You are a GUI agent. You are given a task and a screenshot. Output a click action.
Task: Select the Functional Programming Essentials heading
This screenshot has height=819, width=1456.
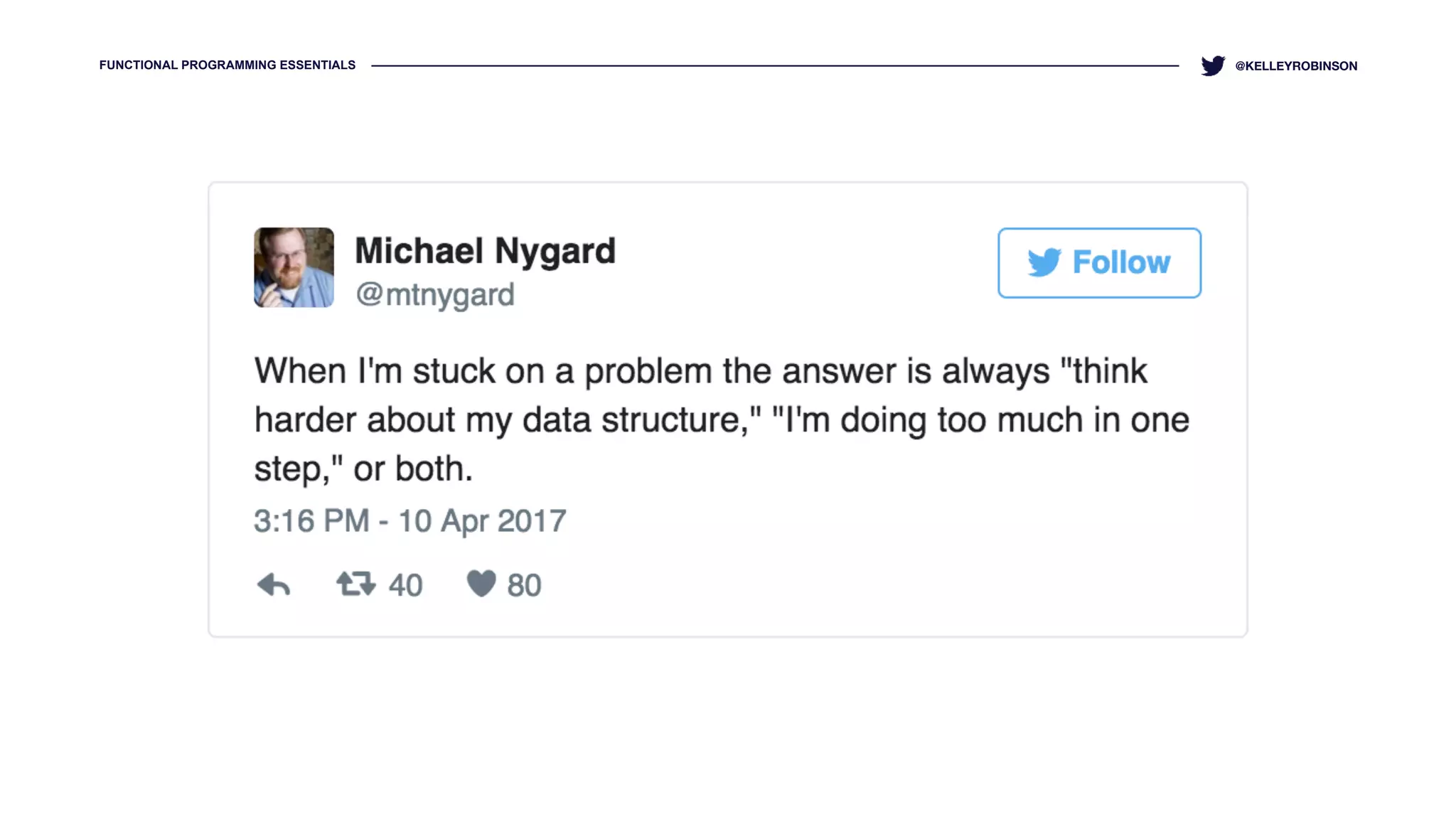[227, 65]
